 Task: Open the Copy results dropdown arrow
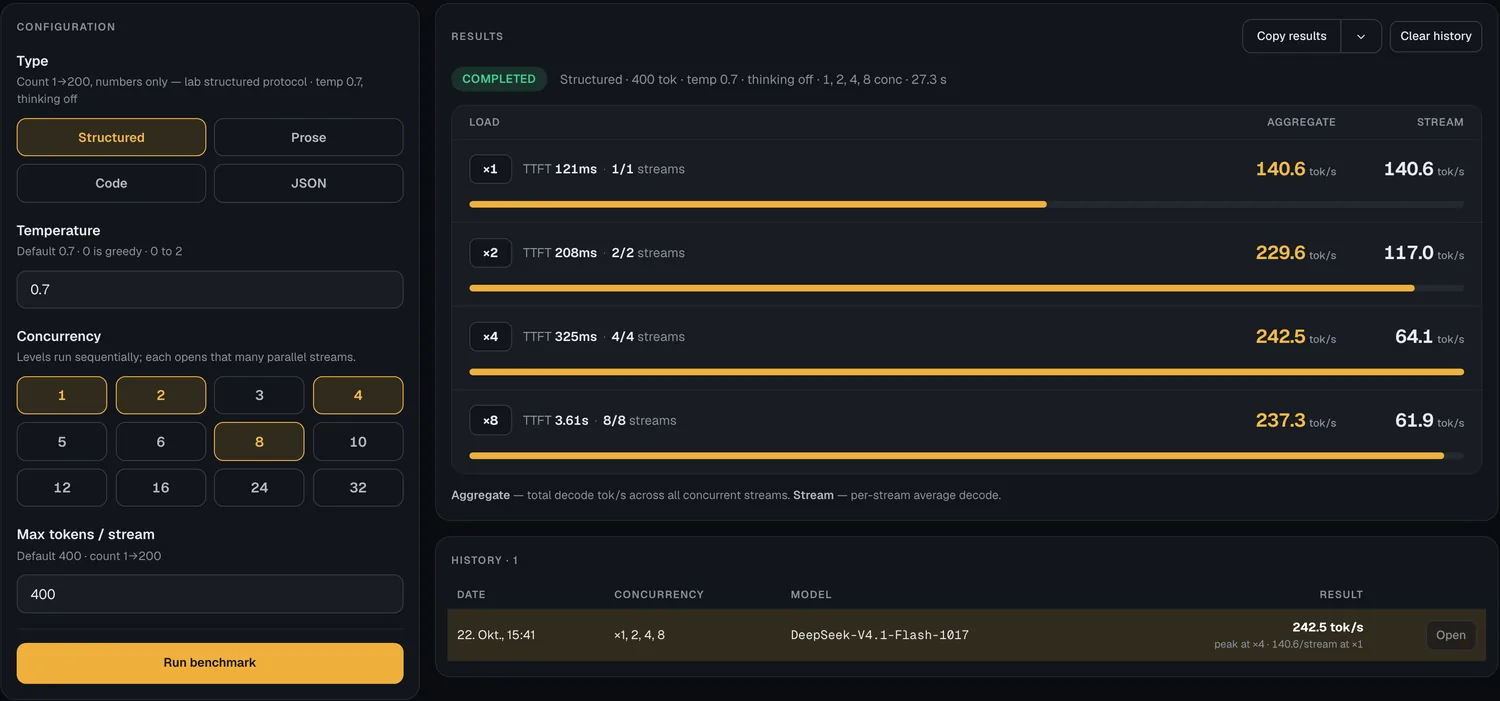tap(1361, 36)
